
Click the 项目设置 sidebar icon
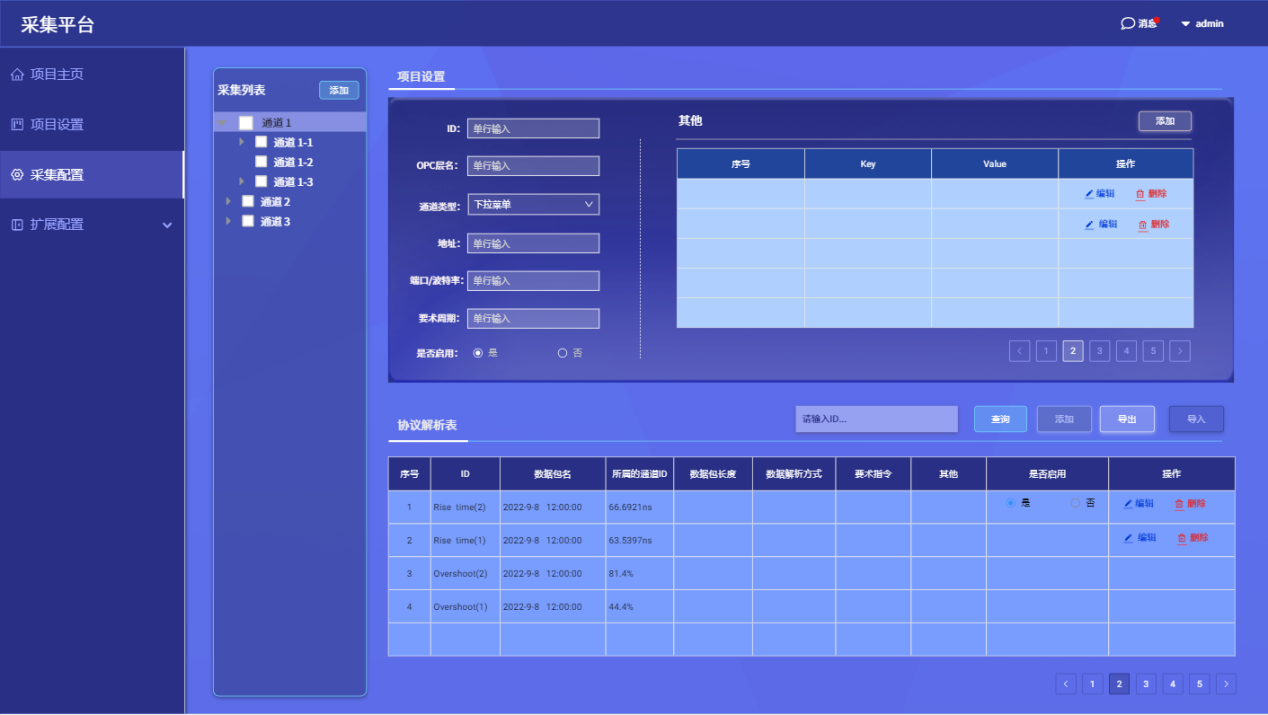(x=17, y=125)
